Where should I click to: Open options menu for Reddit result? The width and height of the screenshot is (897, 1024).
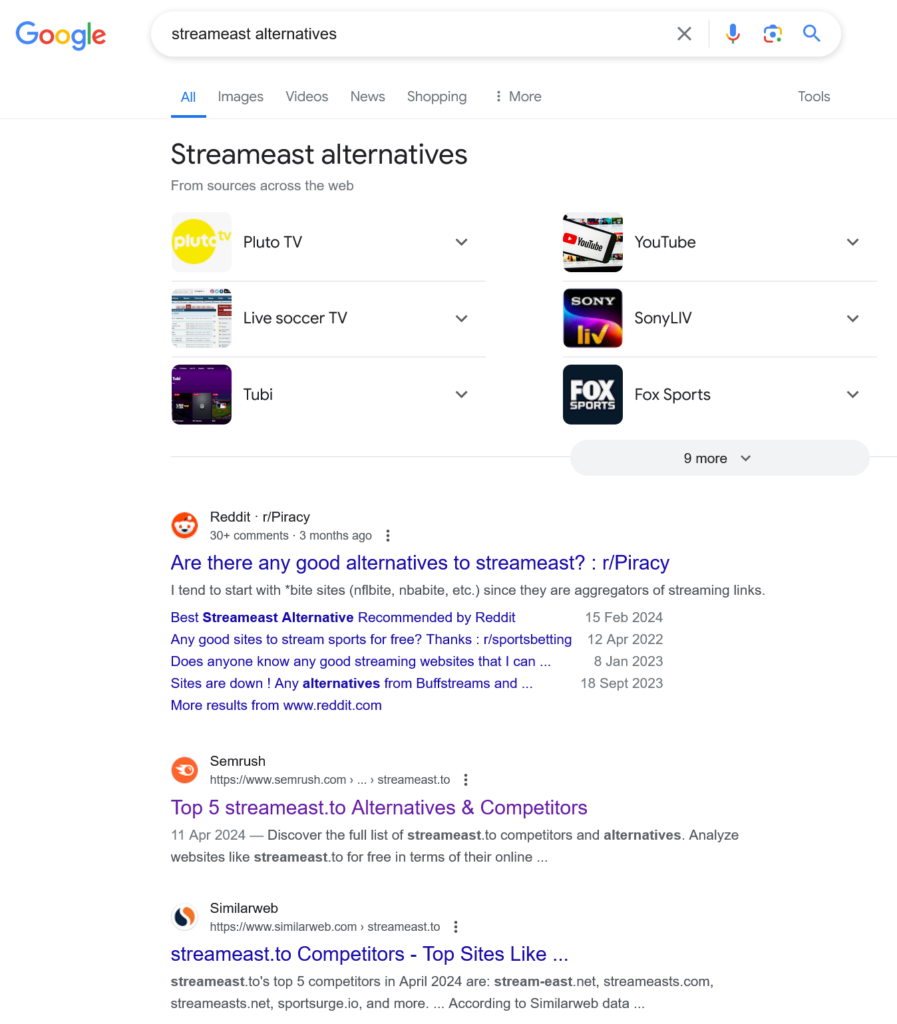pos(389,536)
